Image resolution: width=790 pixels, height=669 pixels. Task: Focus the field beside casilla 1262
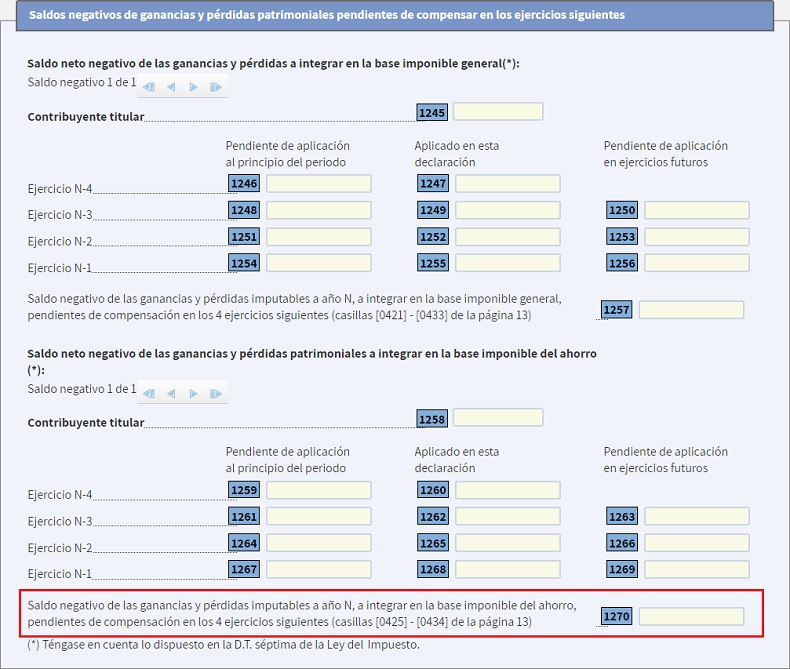pos(508,516)
